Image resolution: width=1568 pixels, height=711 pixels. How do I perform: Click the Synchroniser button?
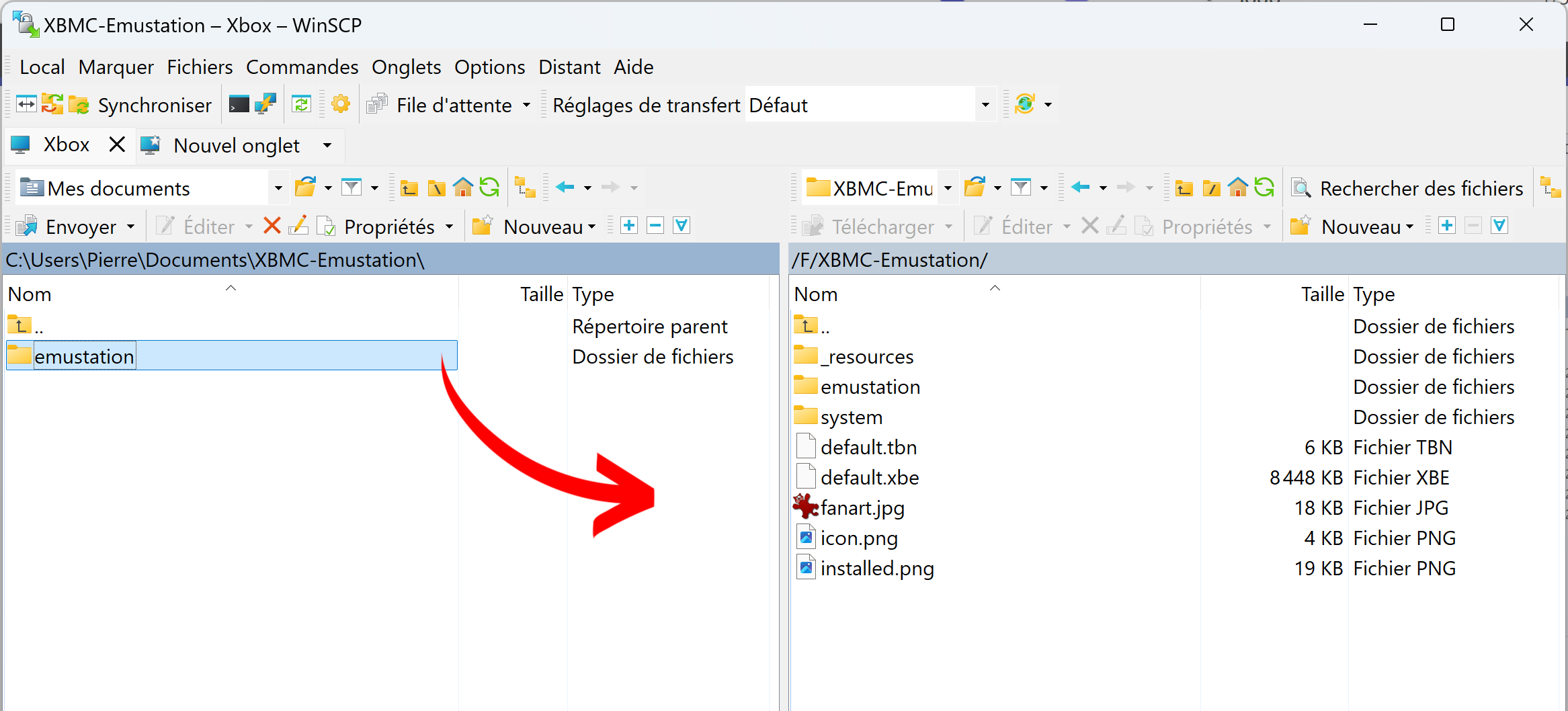139,105
